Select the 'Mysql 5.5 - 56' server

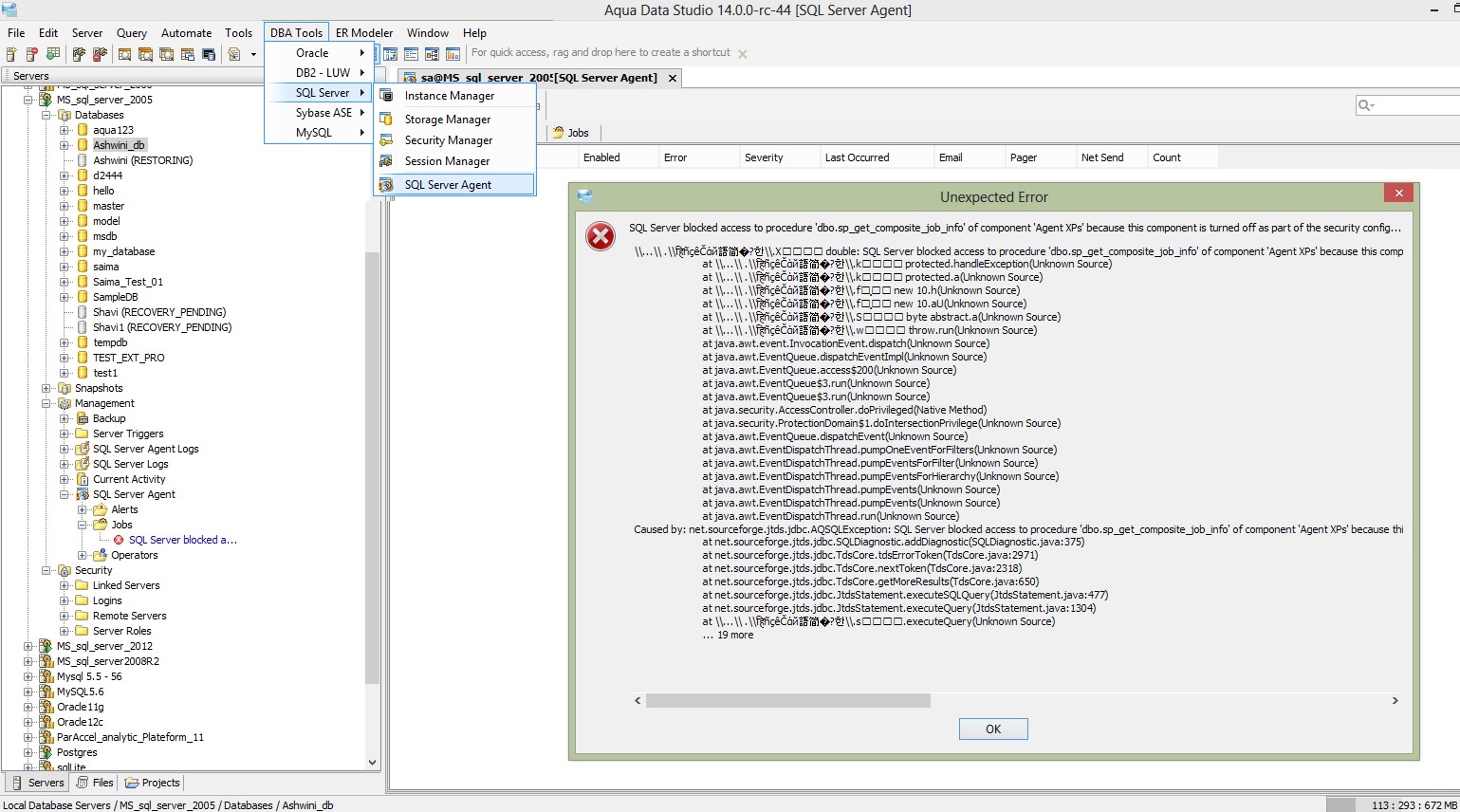(89, 676)
